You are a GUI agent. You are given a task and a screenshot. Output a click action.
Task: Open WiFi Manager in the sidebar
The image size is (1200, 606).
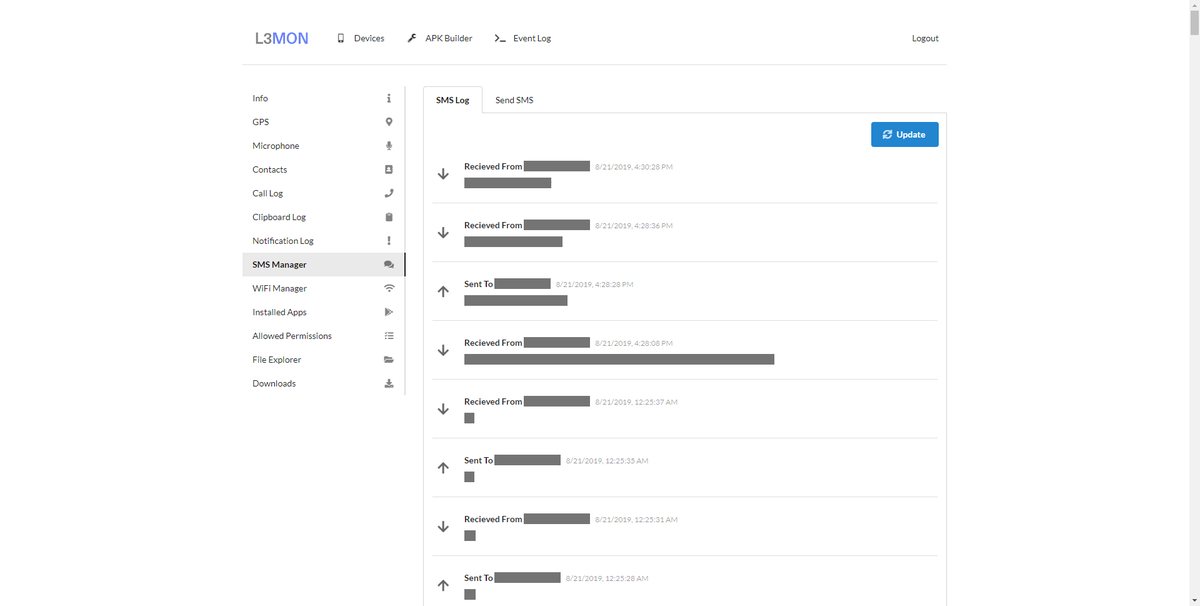tap(323, 288)
